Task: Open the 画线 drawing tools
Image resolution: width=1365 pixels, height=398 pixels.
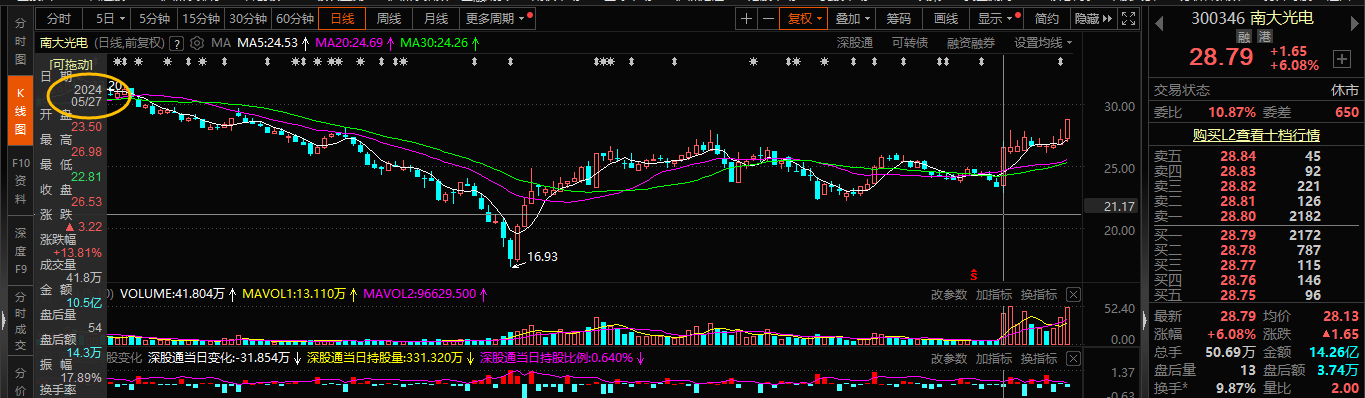Action: click(x=945, y=18)
